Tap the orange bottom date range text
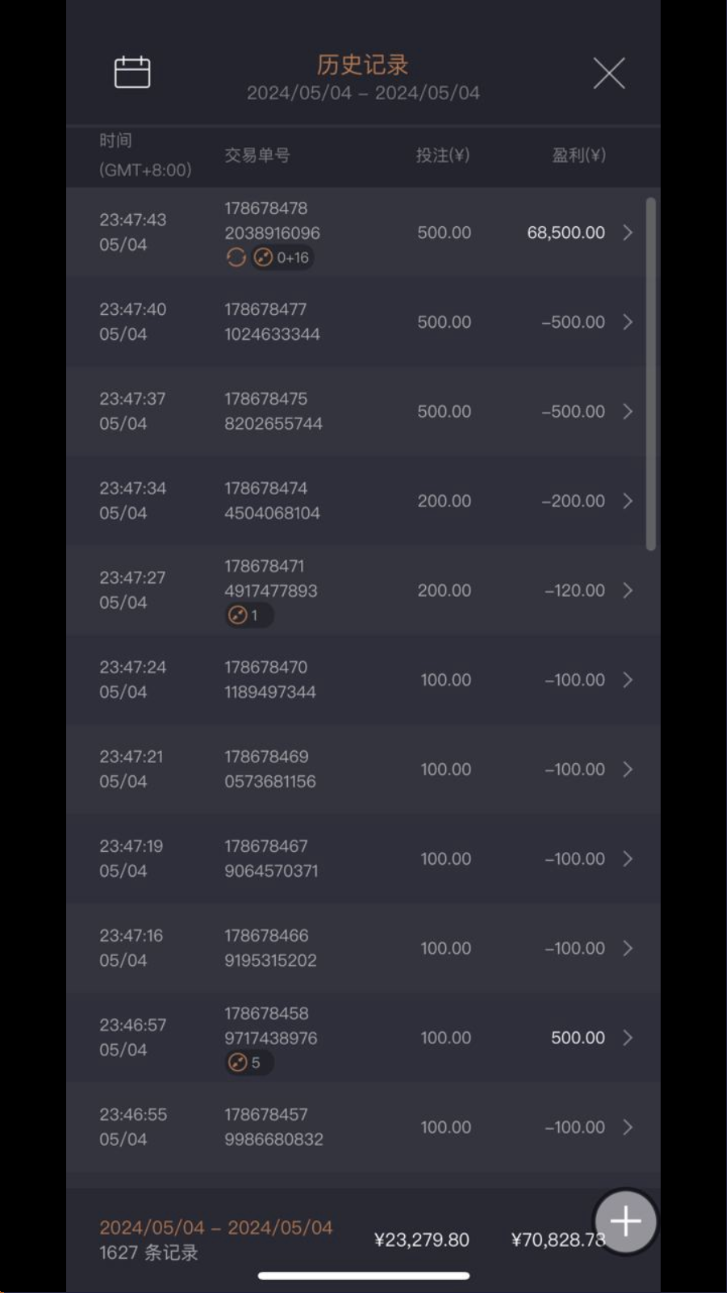This screenshot has height=1293, width=727. (216, 1228)
